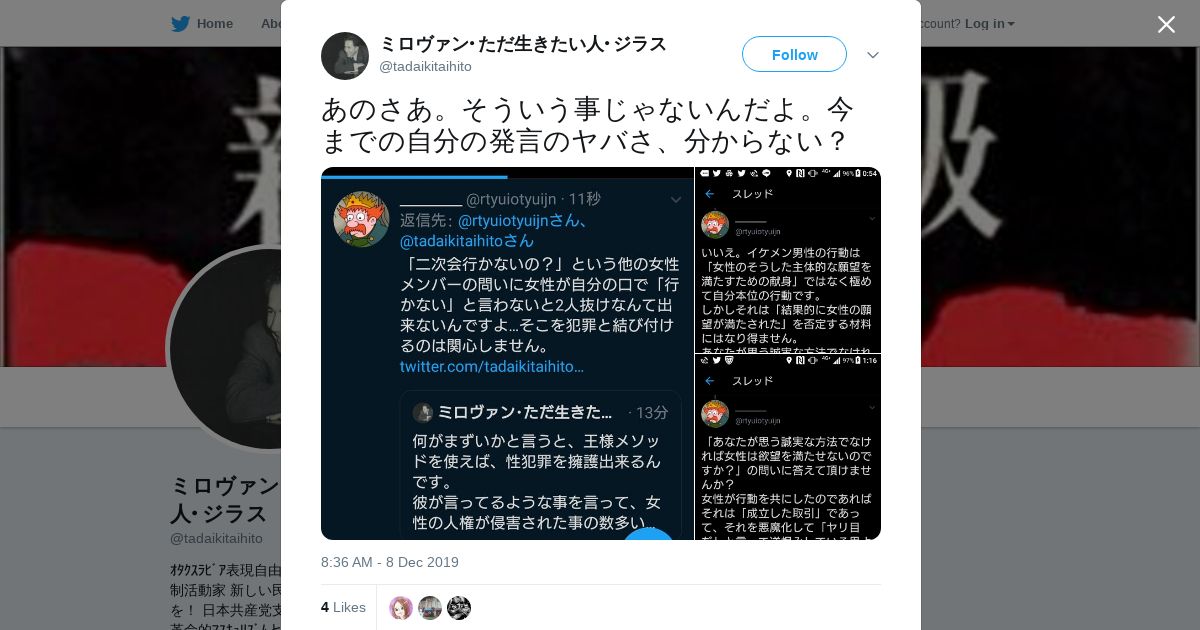Open the 4 Likes list

(343, 607)
